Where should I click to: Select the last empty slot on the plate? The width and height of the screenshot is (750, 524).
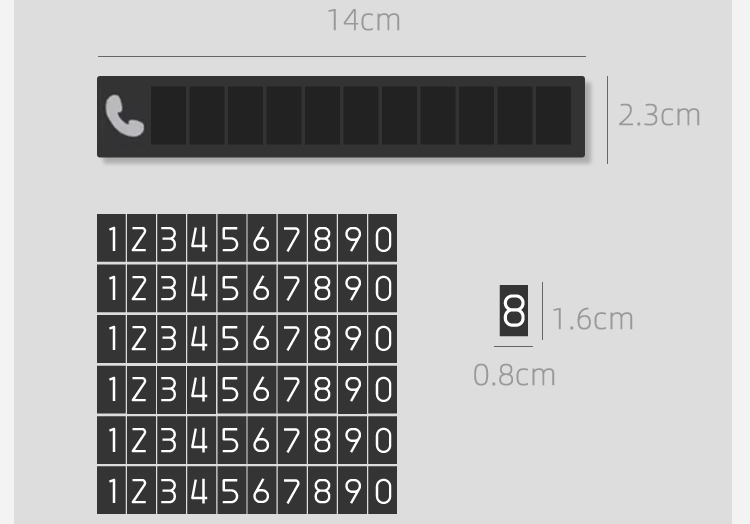[x=553, y=115]
